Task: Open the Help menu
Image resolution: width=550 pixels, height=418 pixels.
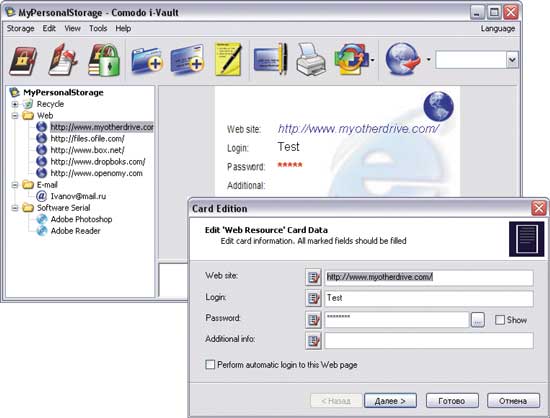Action: click(123, 28)
